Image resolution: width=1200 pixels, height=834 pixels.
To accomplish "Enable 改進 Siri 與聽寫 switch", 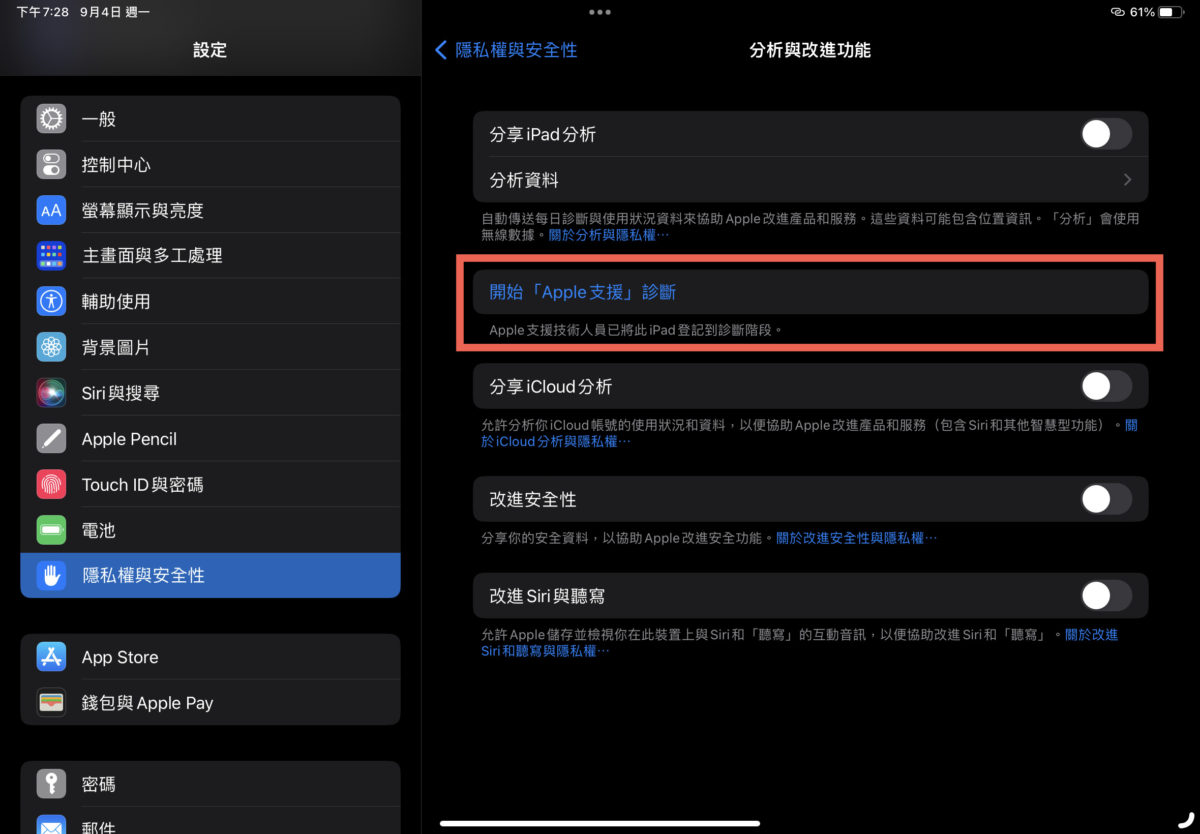I will coord(1106,596).
